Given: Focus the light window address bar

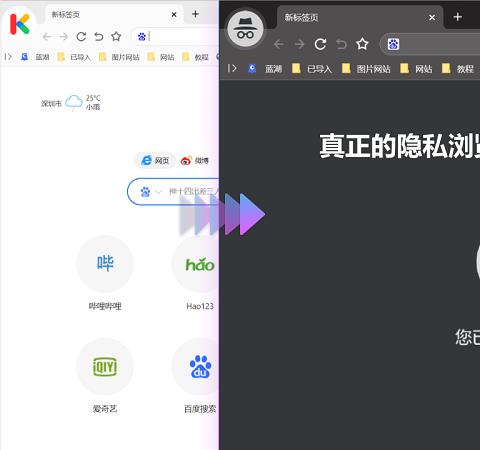Looking at the screenshot, I should [175, 37].
